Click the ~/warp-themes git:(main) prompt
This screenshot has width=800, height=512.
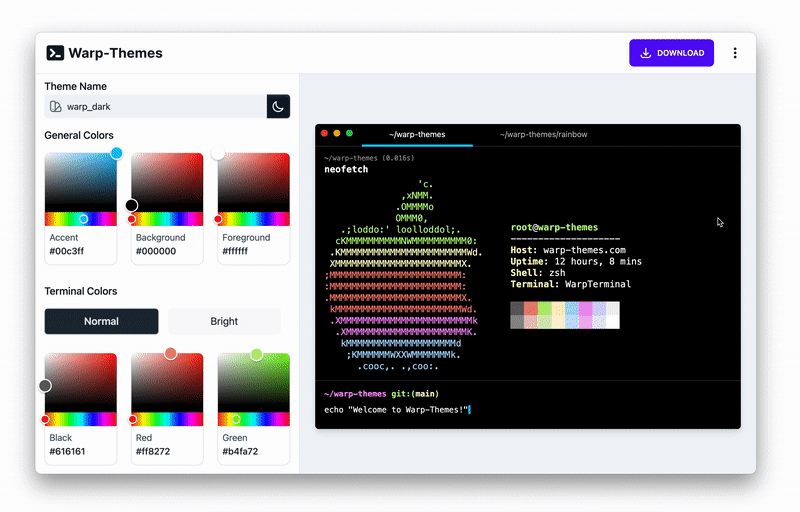[382, 394]
